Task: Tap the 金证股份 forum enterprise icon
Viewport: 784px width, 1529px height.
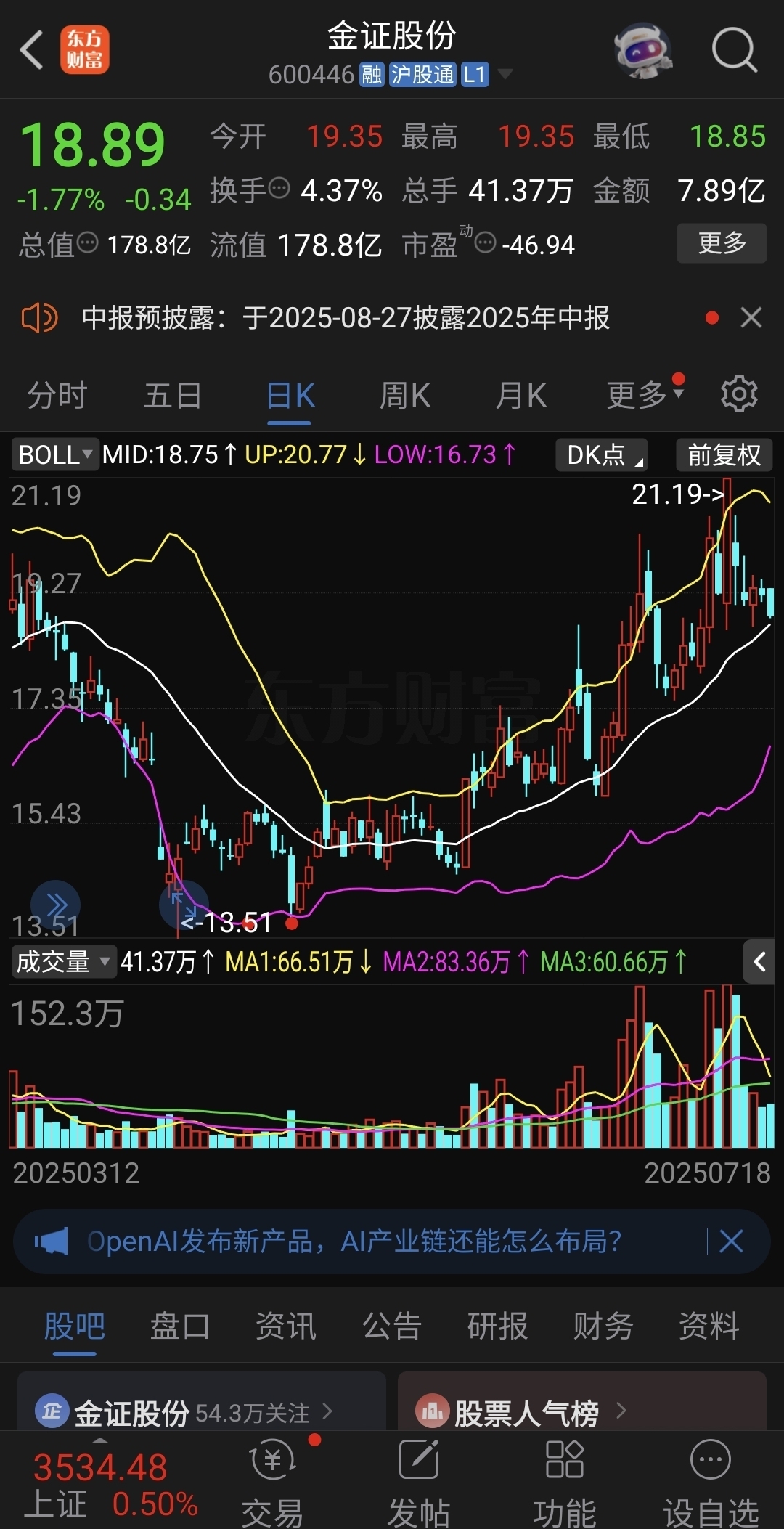Action: [x=52, y=1411]
